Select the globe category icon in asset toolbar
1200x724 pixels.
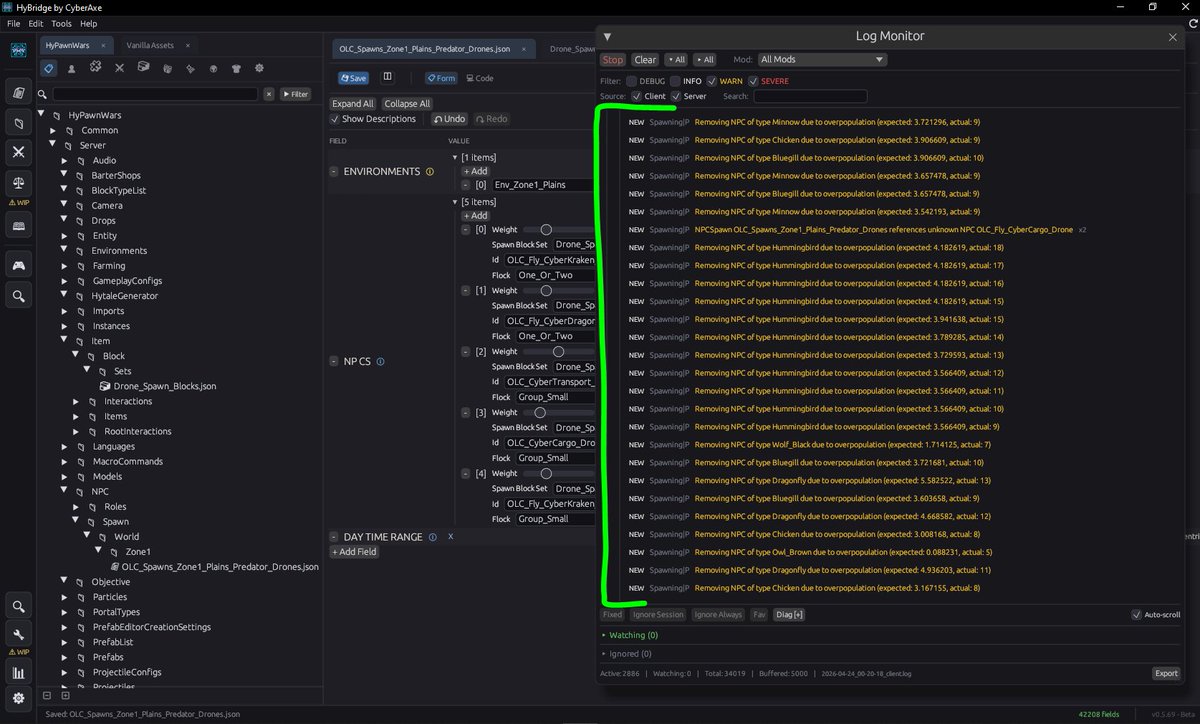pyautogui.click(x=213, y=69)
